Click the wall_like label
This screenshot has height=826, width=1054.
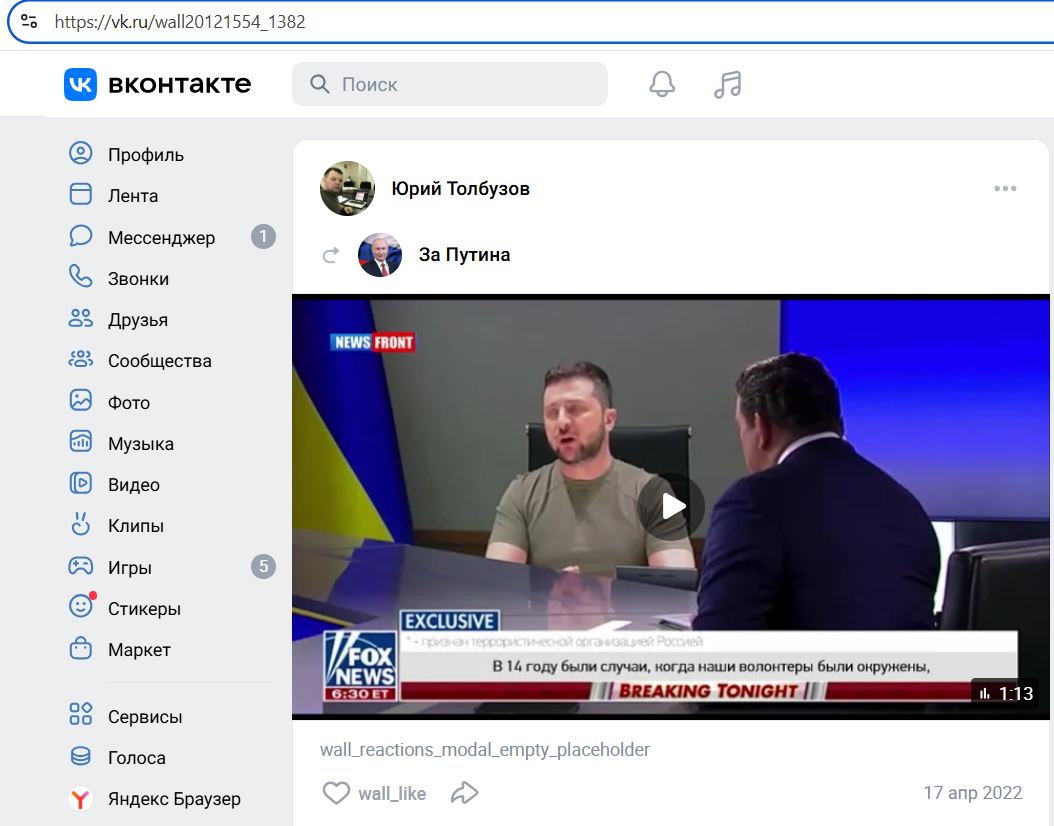(x=392, y=794)
